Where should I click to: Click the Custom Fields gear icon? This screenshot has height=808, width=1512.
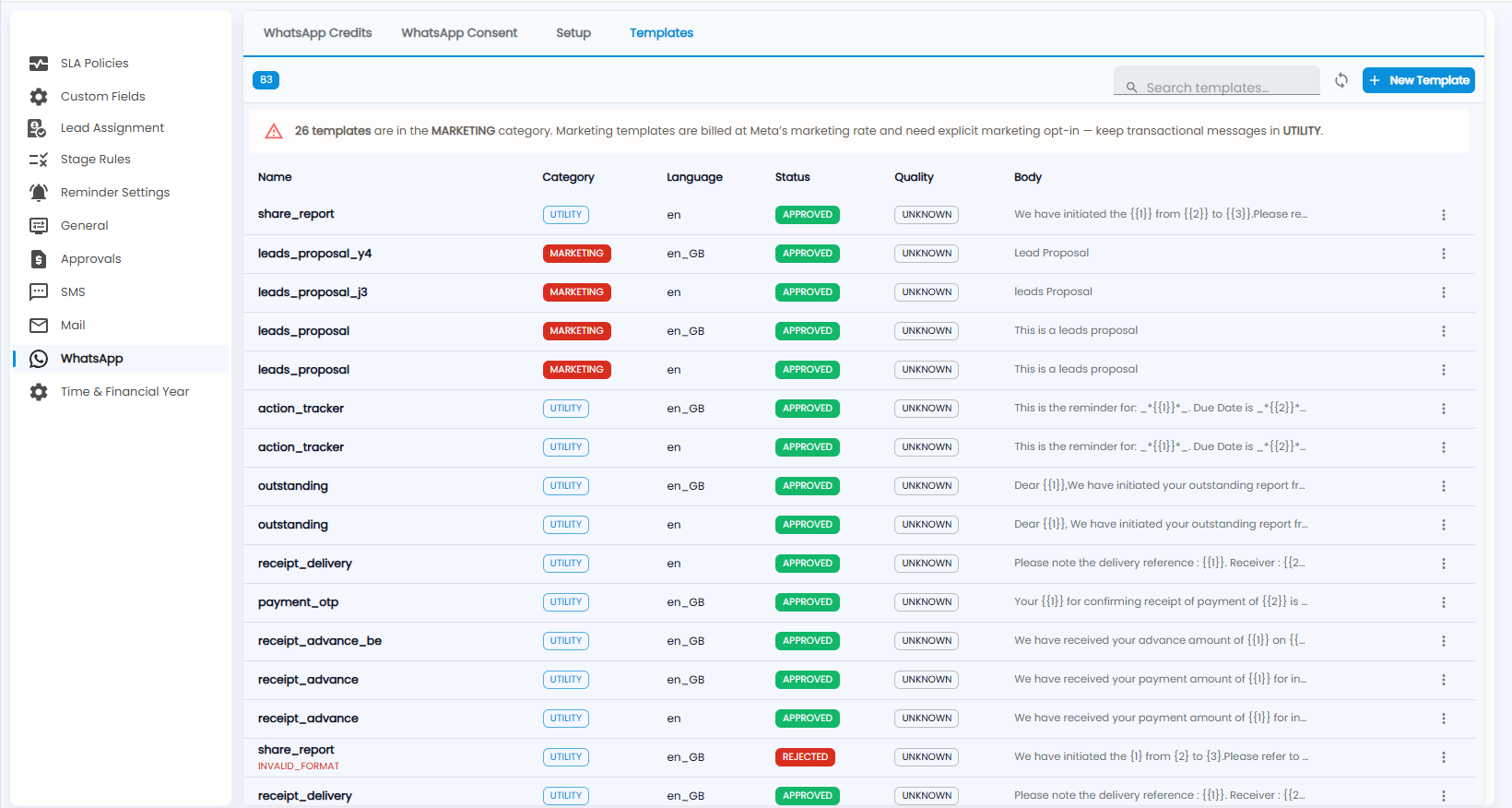tap(39, 97)
